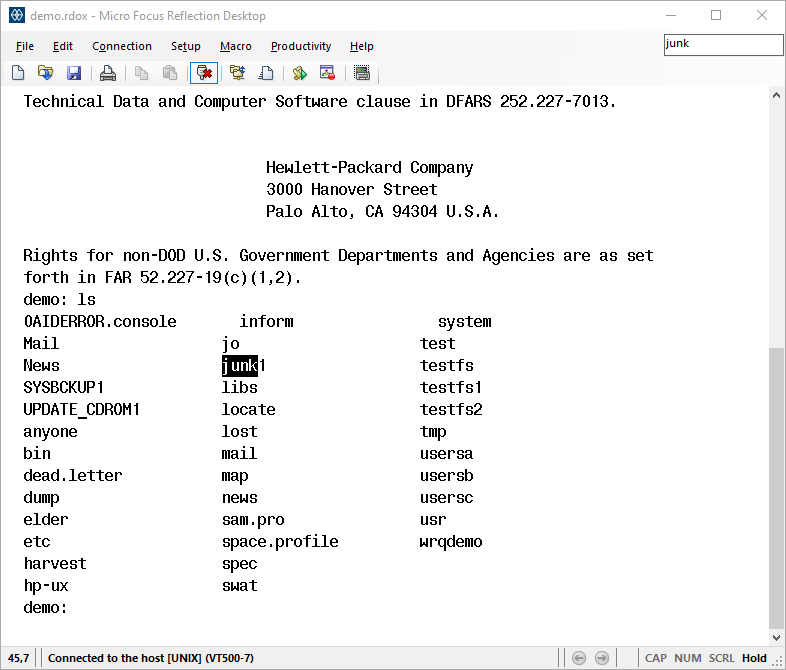
Task: Save the session with the floppy disk icon
Action: point(74,73)
